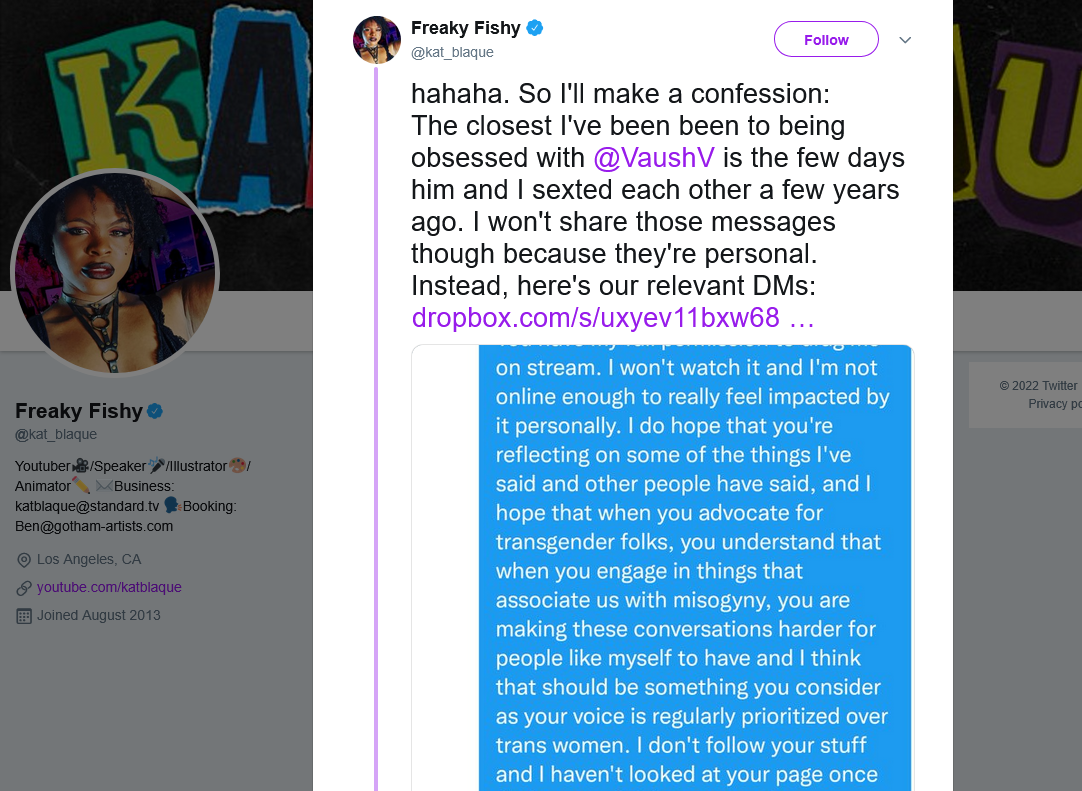Viewport: 1082px width, 791px height.
Task: Click the verified badge in tweet header
Action: 535,28
